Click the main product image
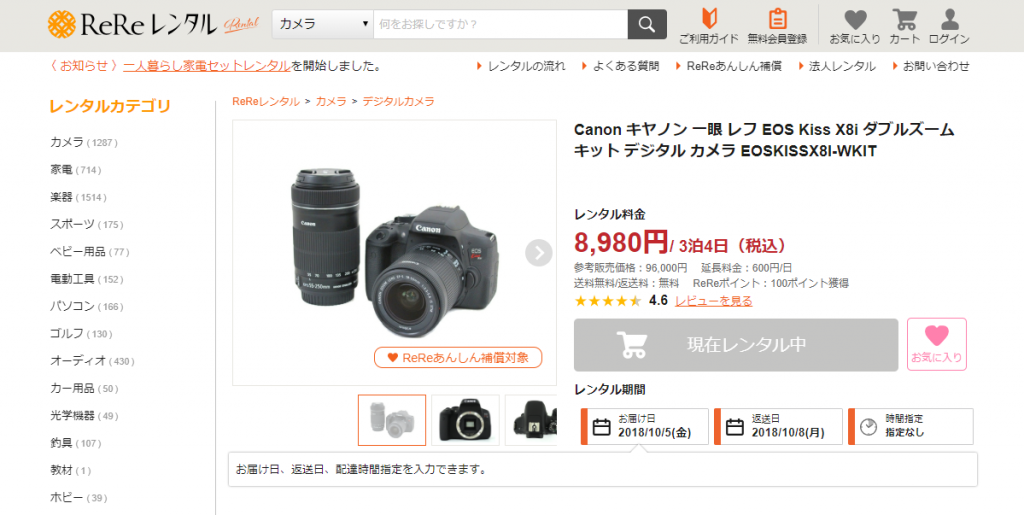1024x515 pixels. [x=394, y=253]
